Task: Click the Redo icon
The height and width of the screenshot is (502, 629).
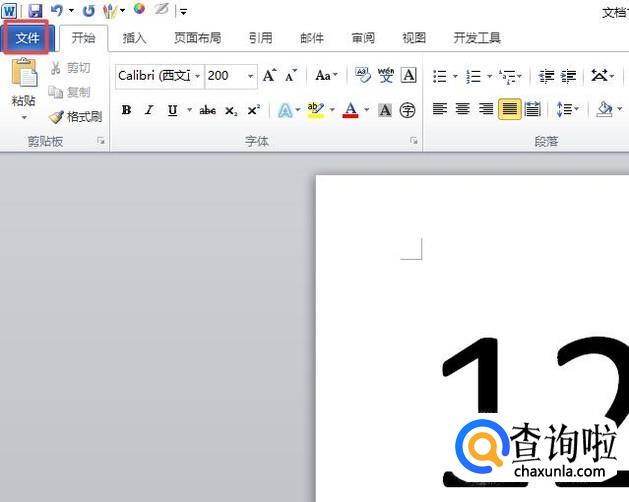Action: click(x=88, y=10)
